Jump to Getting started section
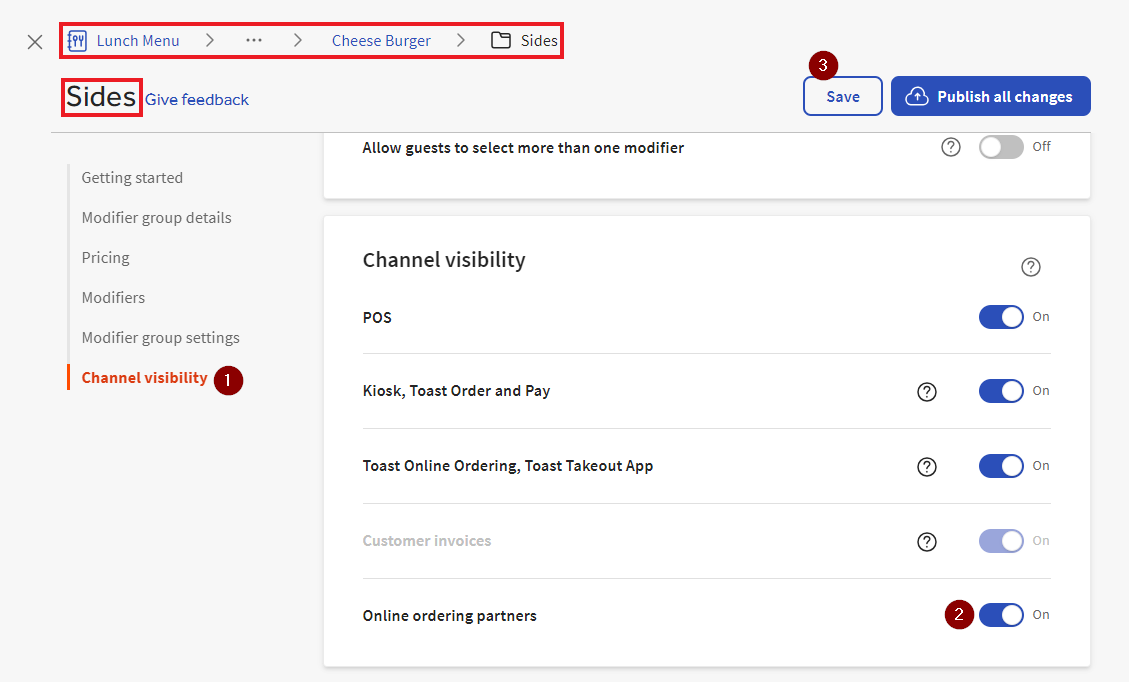This screenshot has height=682, width=1129. pyautogui.click(x=132, y=177)
